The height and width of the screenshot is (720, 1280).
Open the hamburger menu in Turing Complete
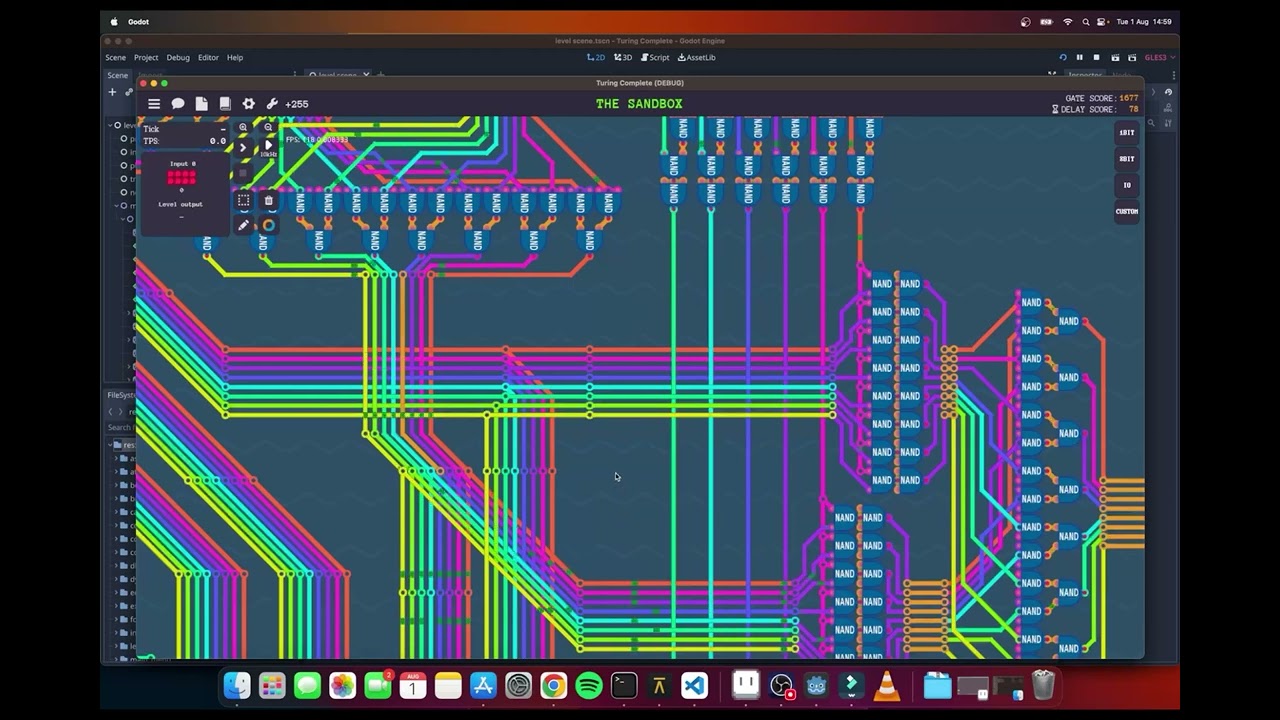(154, 104)
